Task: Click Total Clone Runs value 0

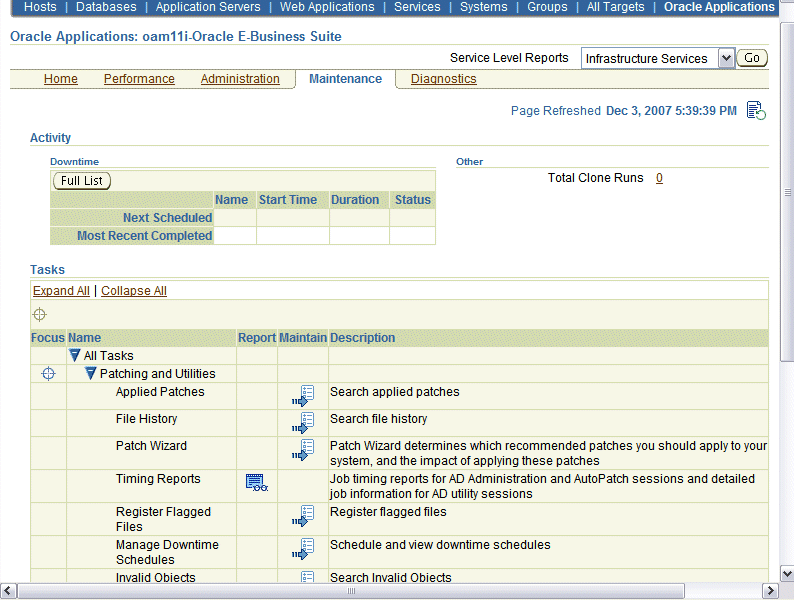Action: pos(659,178)
